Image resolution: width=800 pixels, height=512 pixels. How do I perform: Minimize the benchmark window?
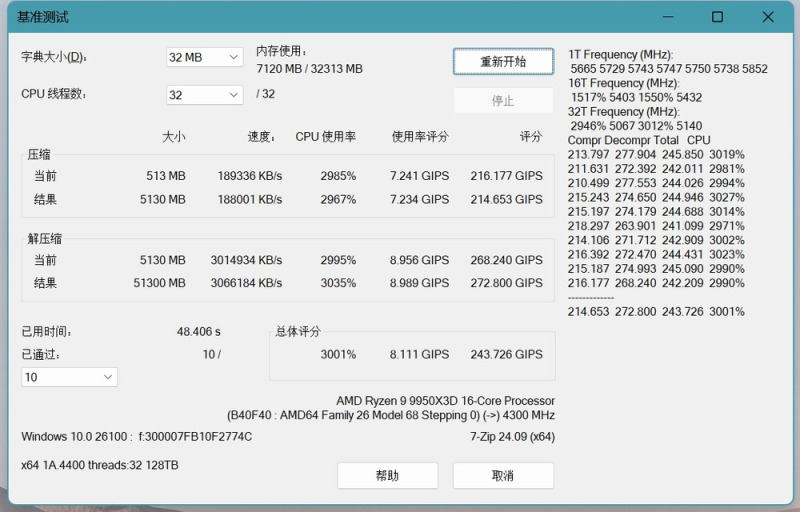(x=669, y=17)
